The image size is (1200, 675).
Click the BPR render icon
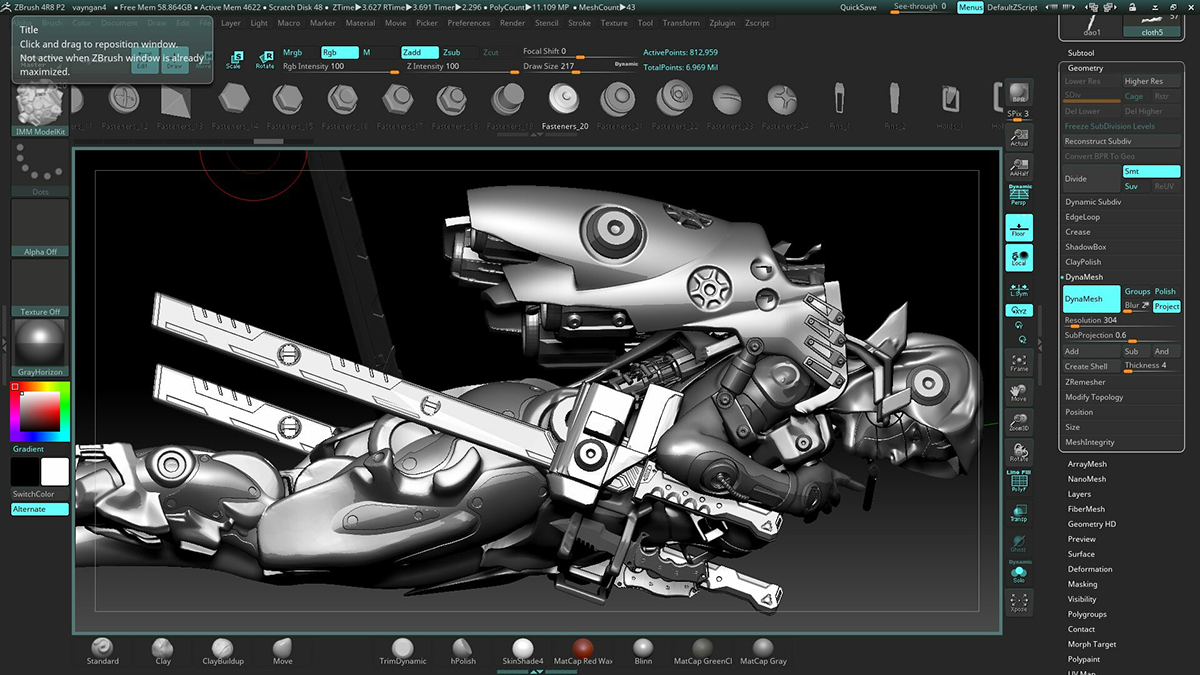(x=1019, y=94)
